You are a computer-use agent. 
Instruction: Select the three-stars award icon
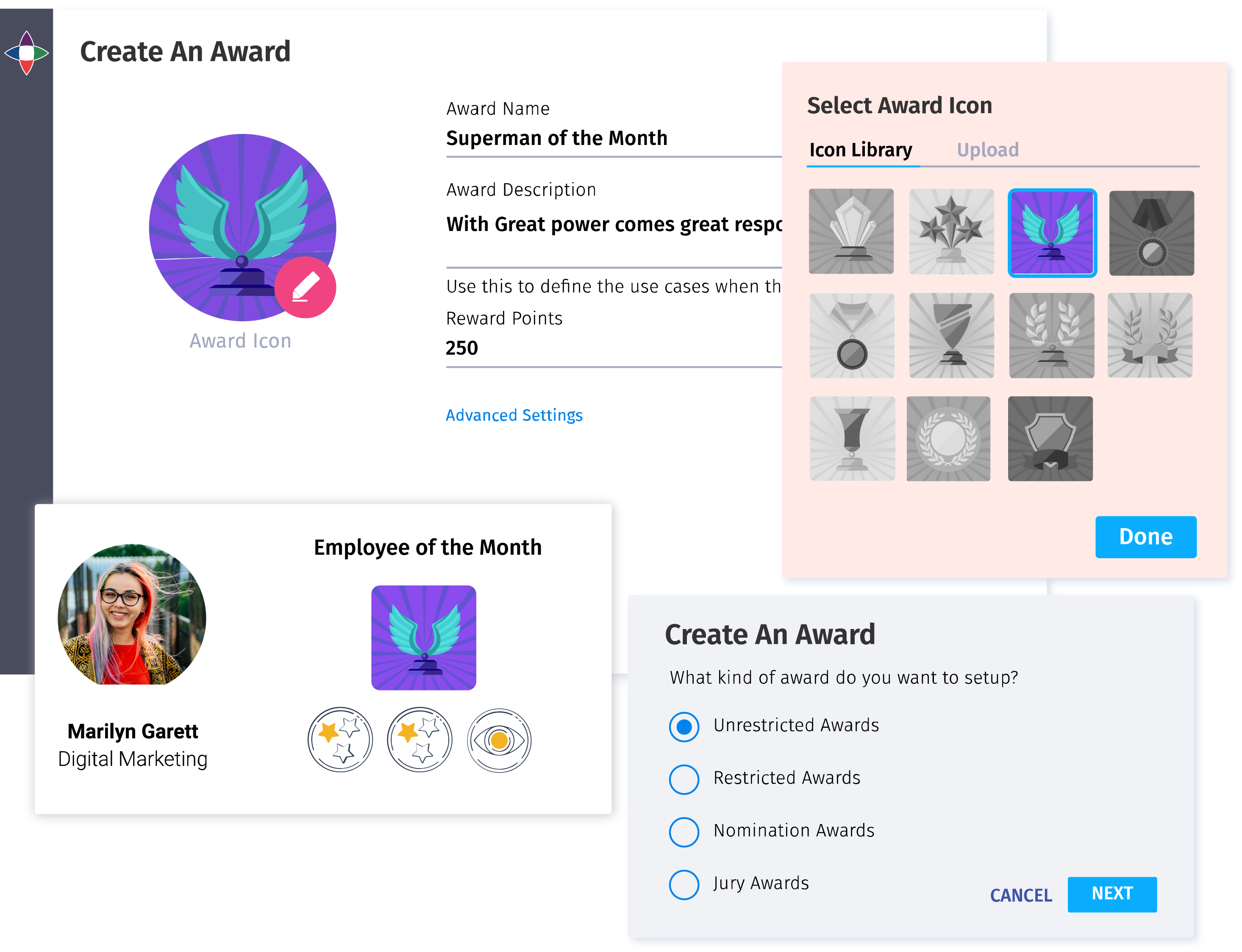pyautogui.click(x=950, y=232)
